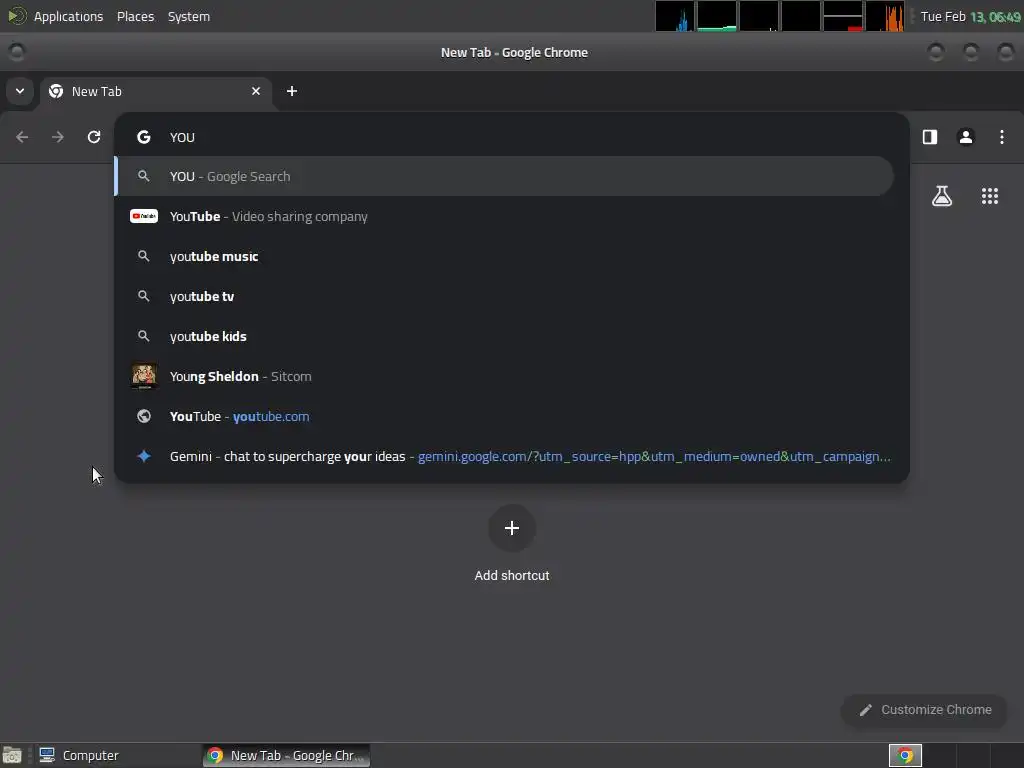Click the 'Add shortcut' label
The image size is (1024, 768).
click(512, 575)
